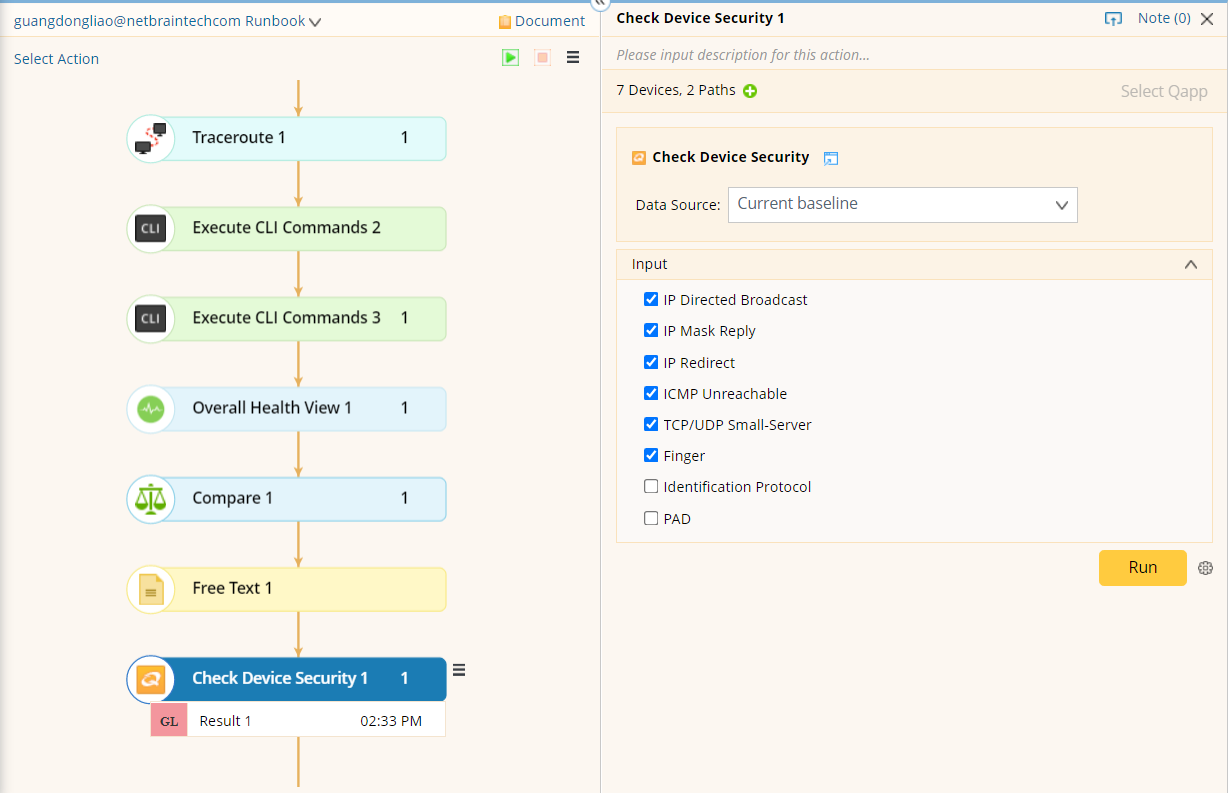Viewport: 1229px width, 793px height.
Task: Select the Overall Health View heartbeat icon
Action: (x=150, y=408)
